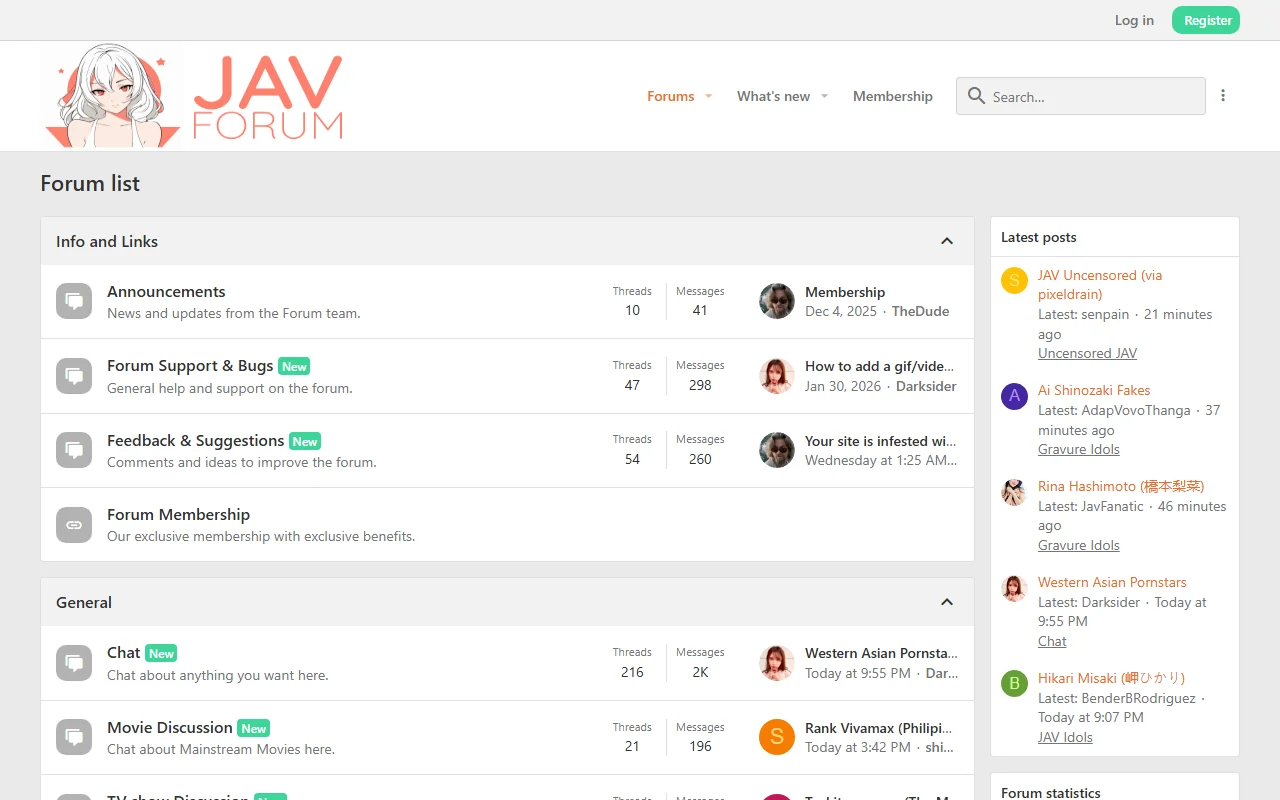Click the magnifier icon in the search bar
Image resolution: width=1280 pixels, height=800 pixels.
(976, 96)
